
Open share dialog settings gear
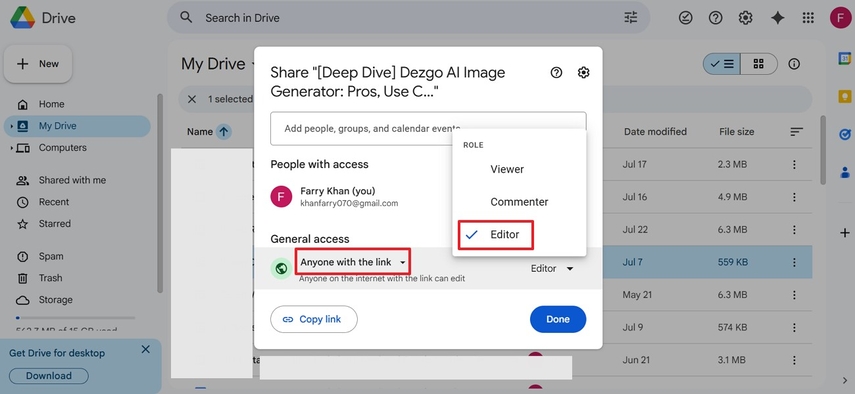coord(583,72)
